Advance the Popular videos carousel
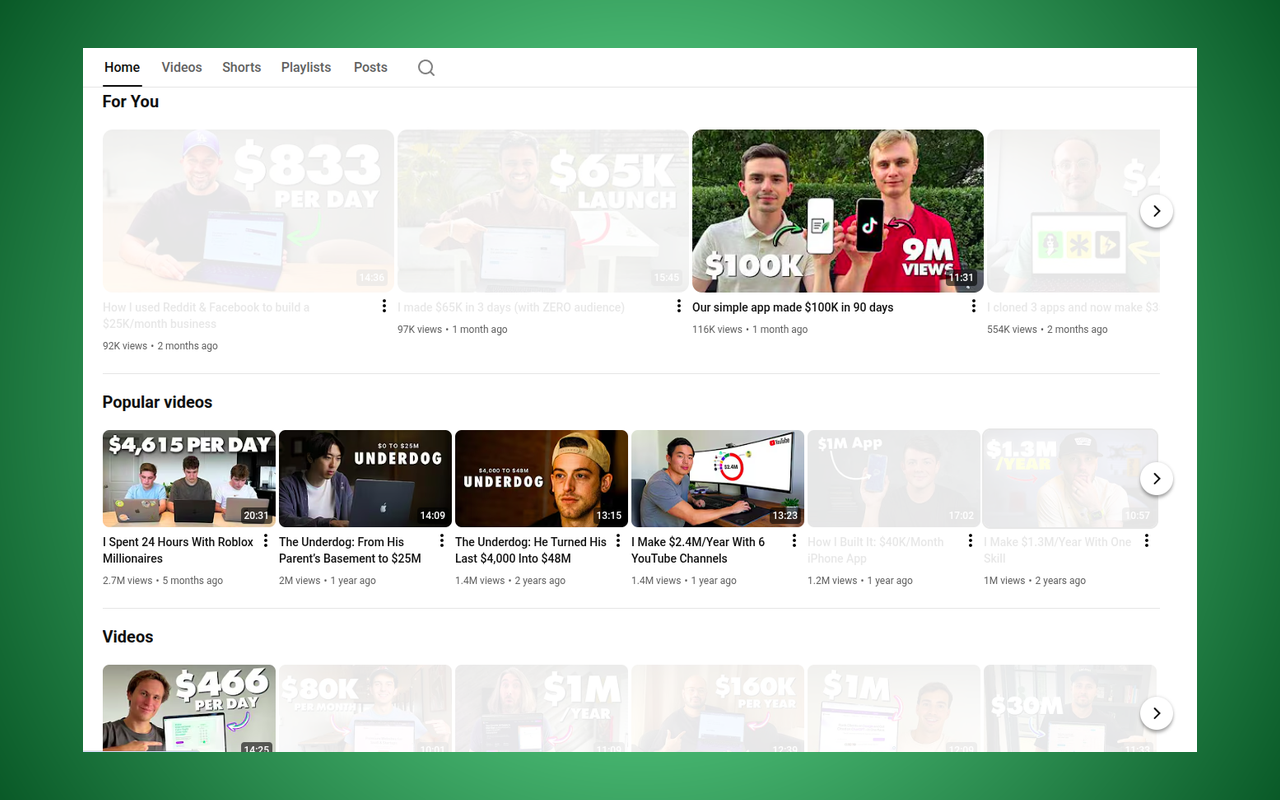The height and width of the screenshot is (800, 1280). (1156, 478)
